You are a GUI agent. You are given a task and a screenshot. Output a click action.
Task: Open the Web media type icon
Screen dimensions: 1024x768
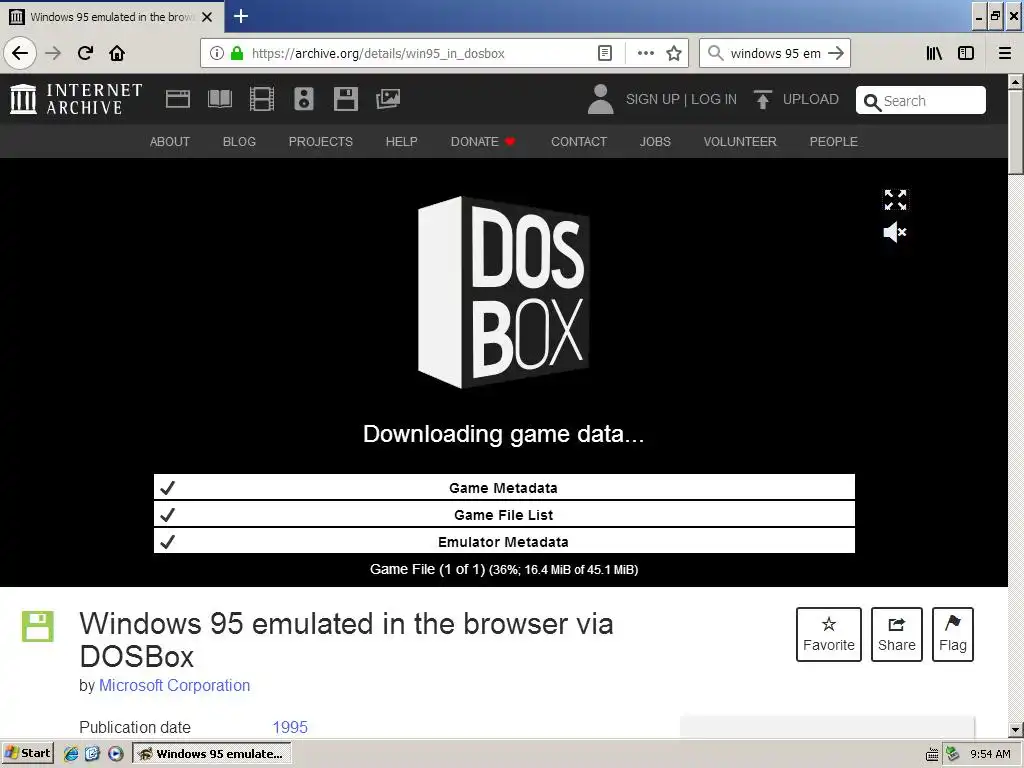point(178,99)
